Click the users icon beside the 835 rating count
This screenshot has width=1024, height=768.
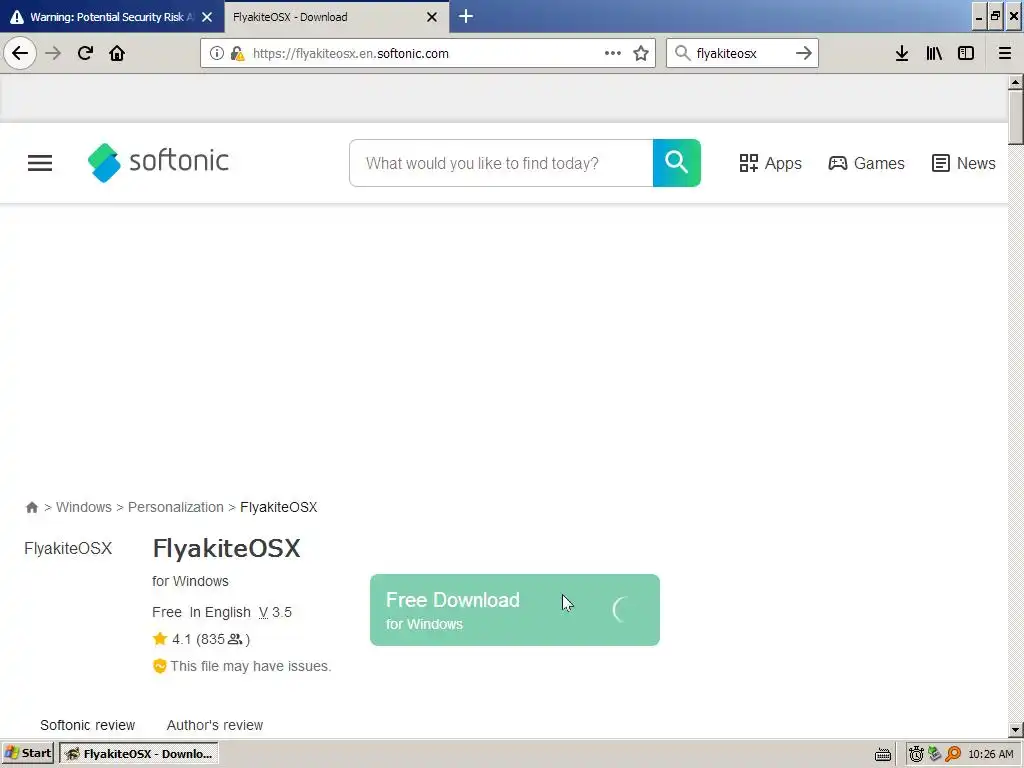pyautogui.click(x=235, y=639)
